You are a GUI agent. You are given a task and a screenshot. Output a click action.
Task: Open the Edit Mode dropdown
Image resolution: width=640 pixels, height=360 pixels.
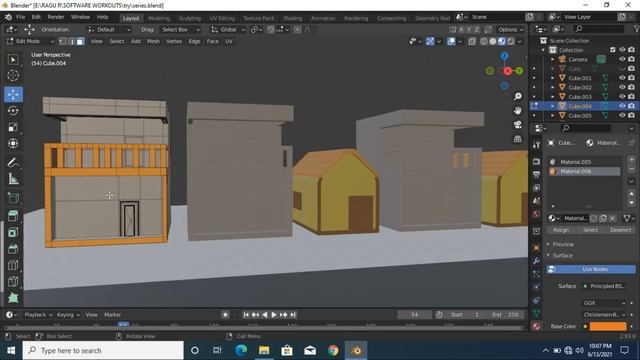click(x=30, y=41)
